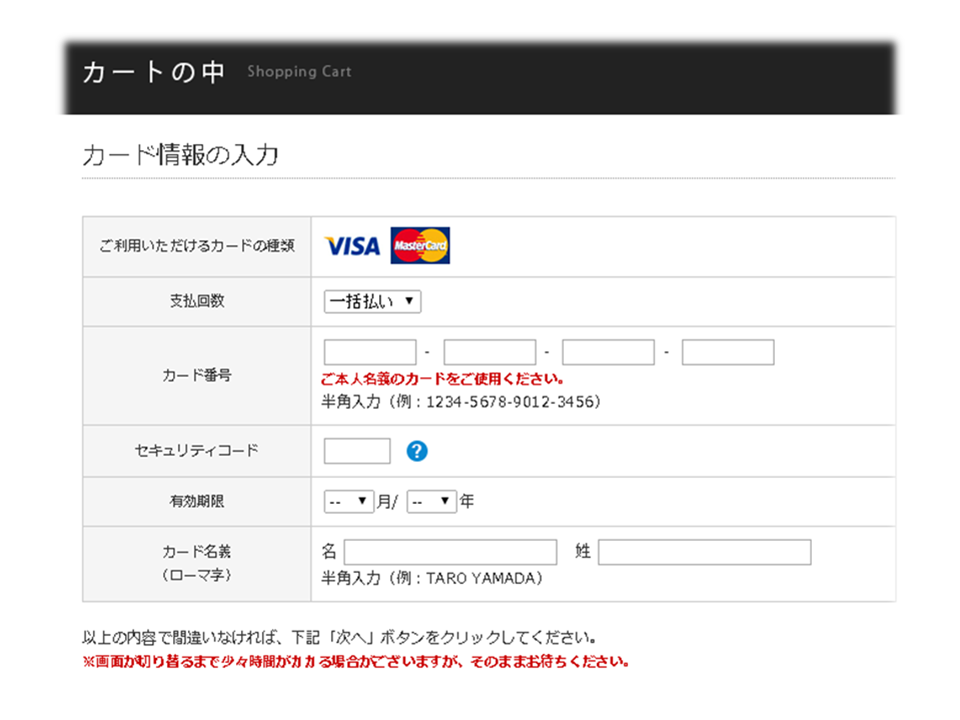The width and height of the screenshot is (960, 720).
Task: Click the カード番号 row label
Action: (197, 375)
